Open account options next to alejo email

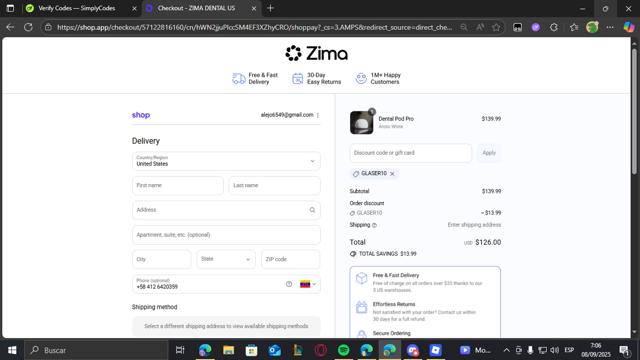[x=318, y=115]
